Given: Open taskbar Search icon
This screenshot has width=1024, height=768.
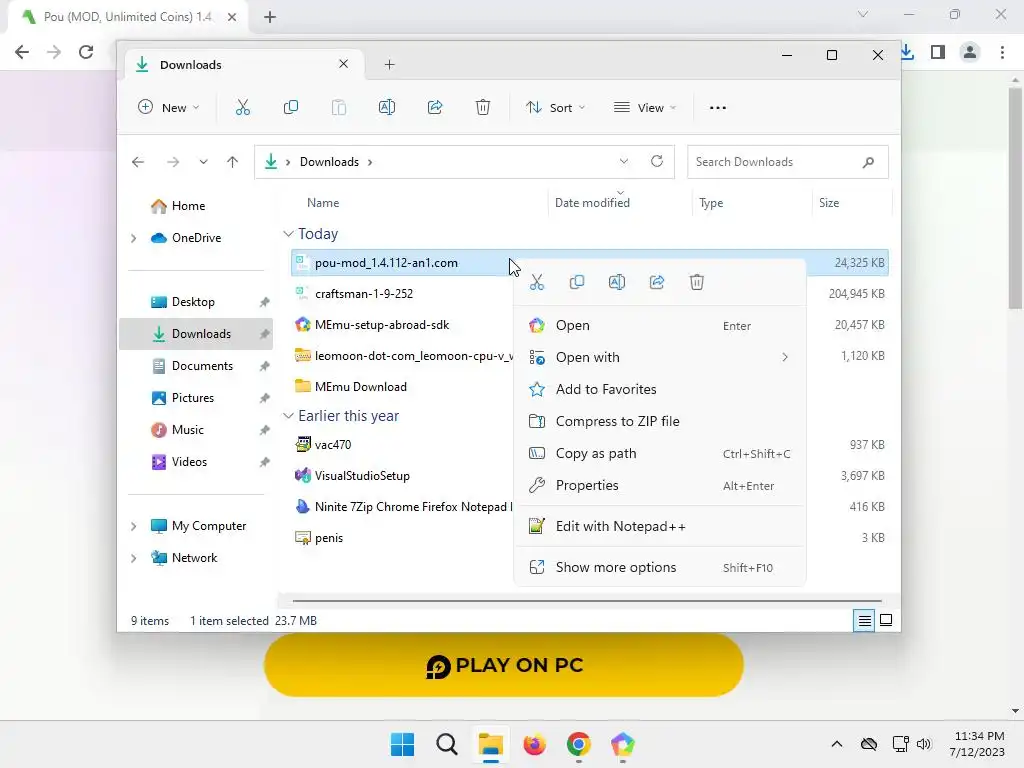Looking at the screenshot, I should [x=447, y=744].
